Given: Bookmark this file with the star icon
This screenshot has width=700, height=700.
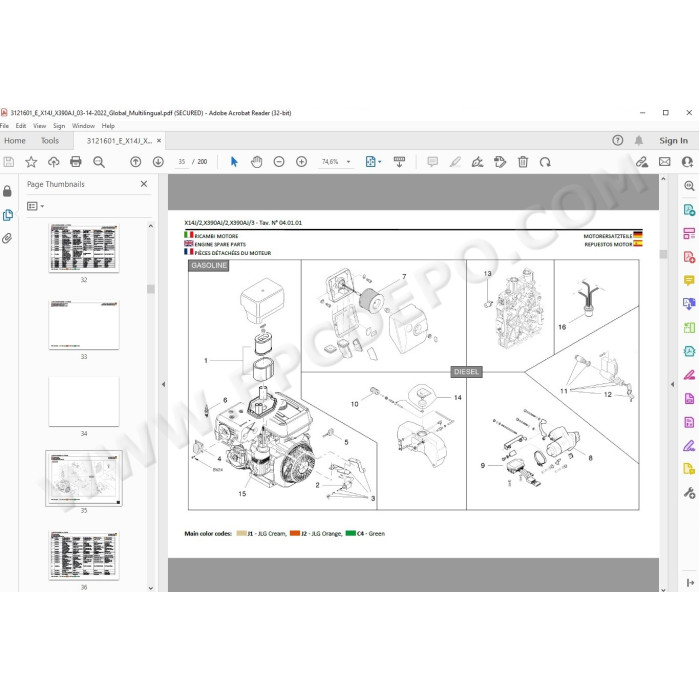Looking at the screenshot, I should [31, 162].
